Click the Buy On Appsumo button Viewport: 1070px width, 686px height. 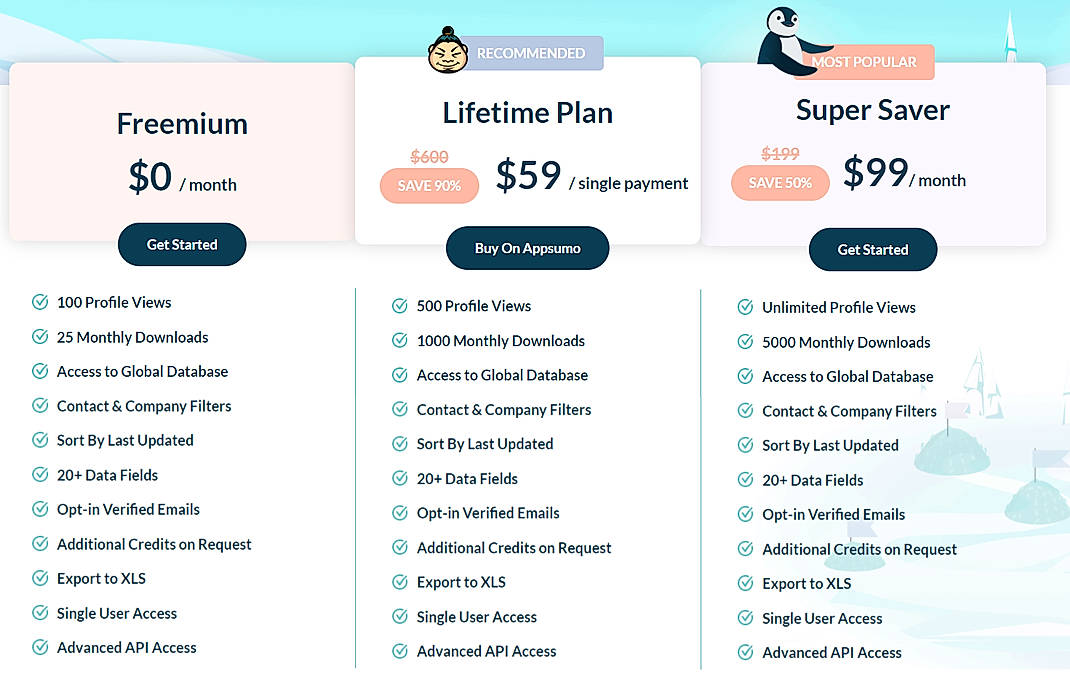pos(527,248)
